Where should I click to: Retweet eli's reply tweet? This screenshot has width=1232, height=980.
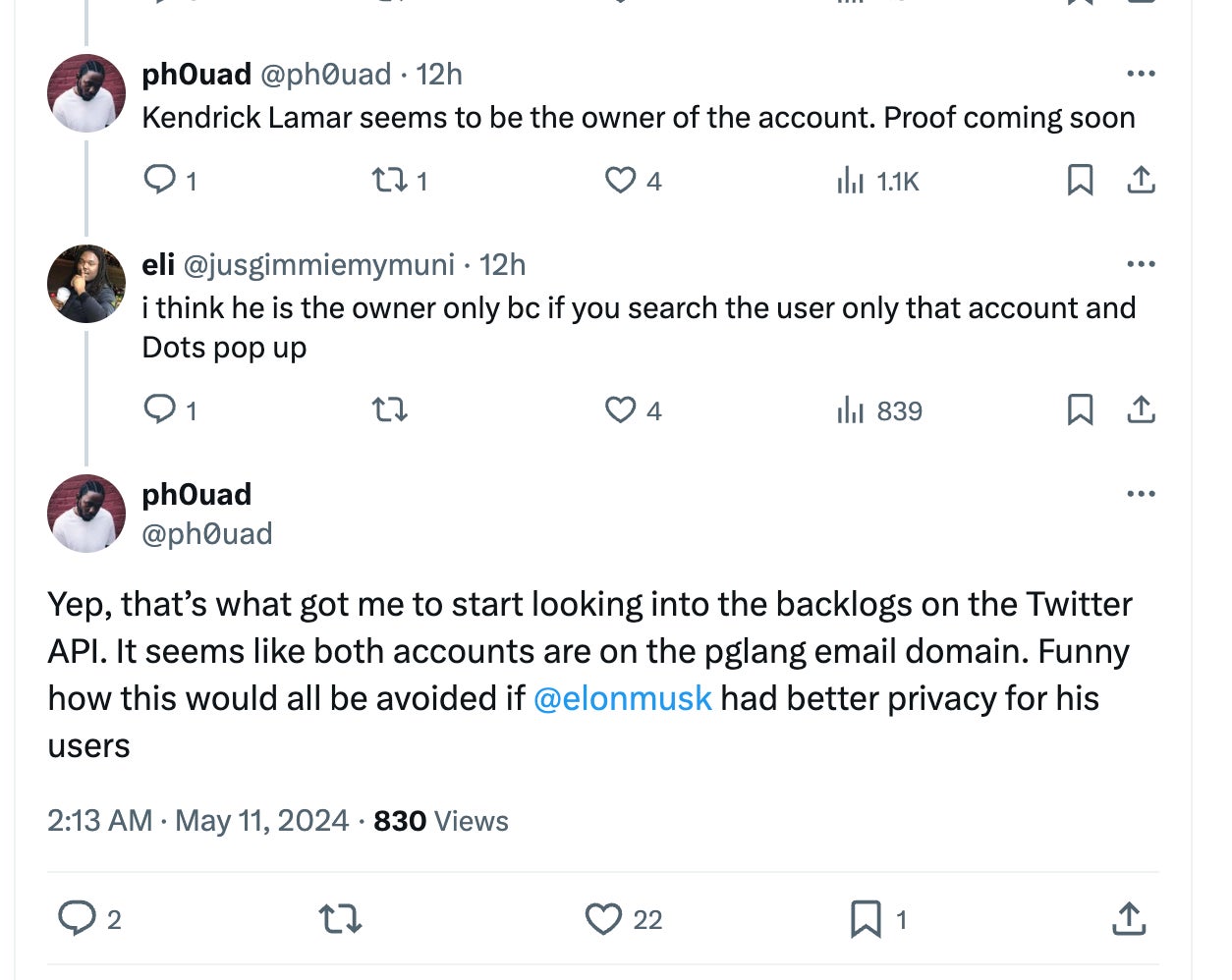(390, 409)
